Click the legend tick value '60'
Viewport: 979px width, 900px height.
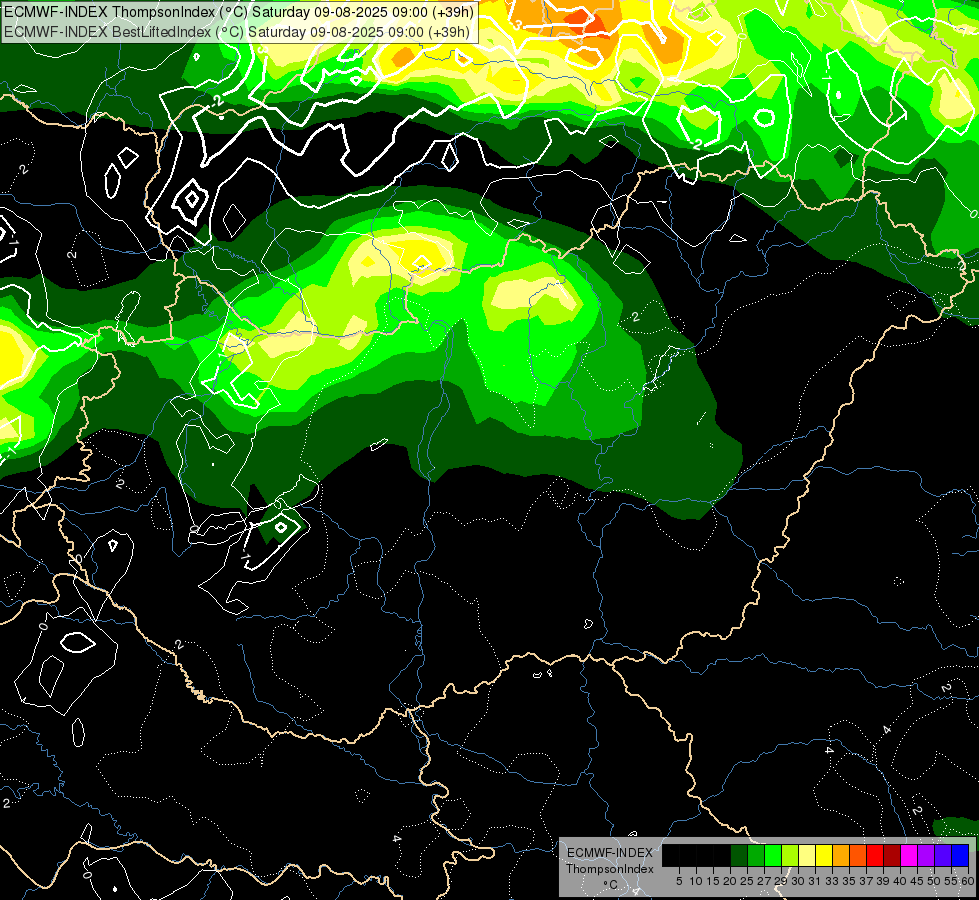[968, 881]
